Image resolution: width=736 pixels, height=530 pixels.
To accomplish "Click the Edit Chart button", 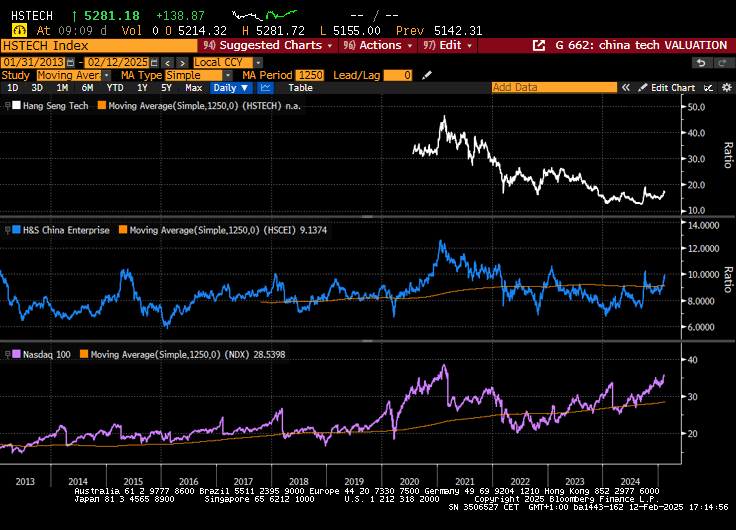I will [667, 88].
